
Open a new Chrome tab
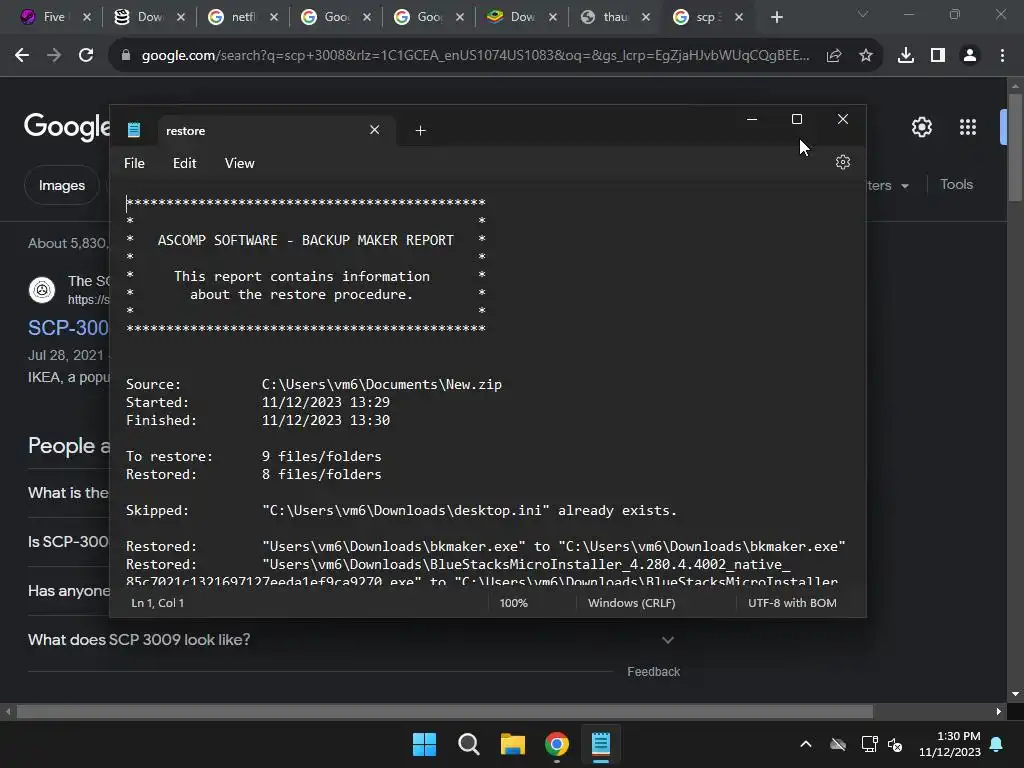click(x=776, y=18)
